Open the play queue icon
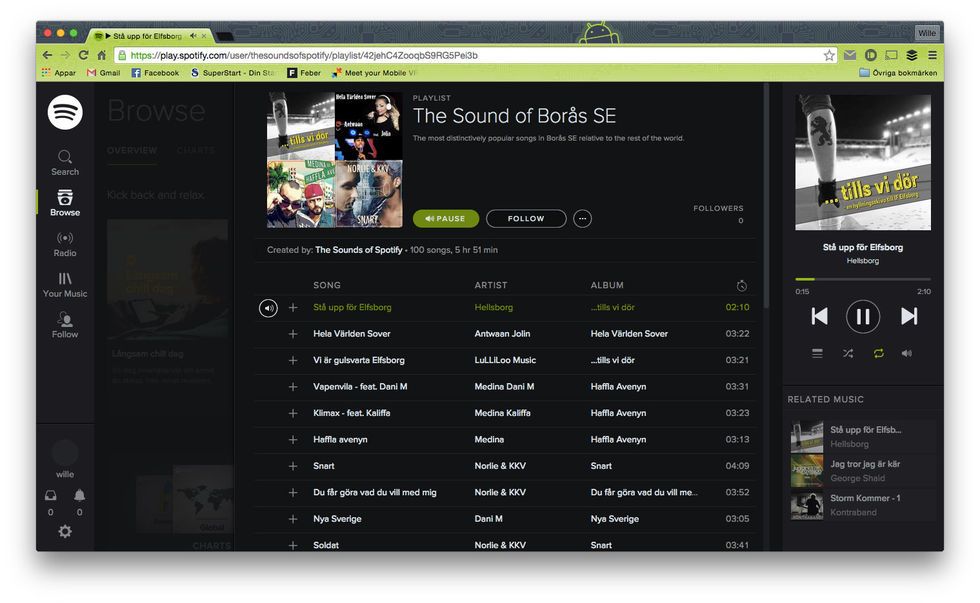The image size is (980, 603). 817,353
